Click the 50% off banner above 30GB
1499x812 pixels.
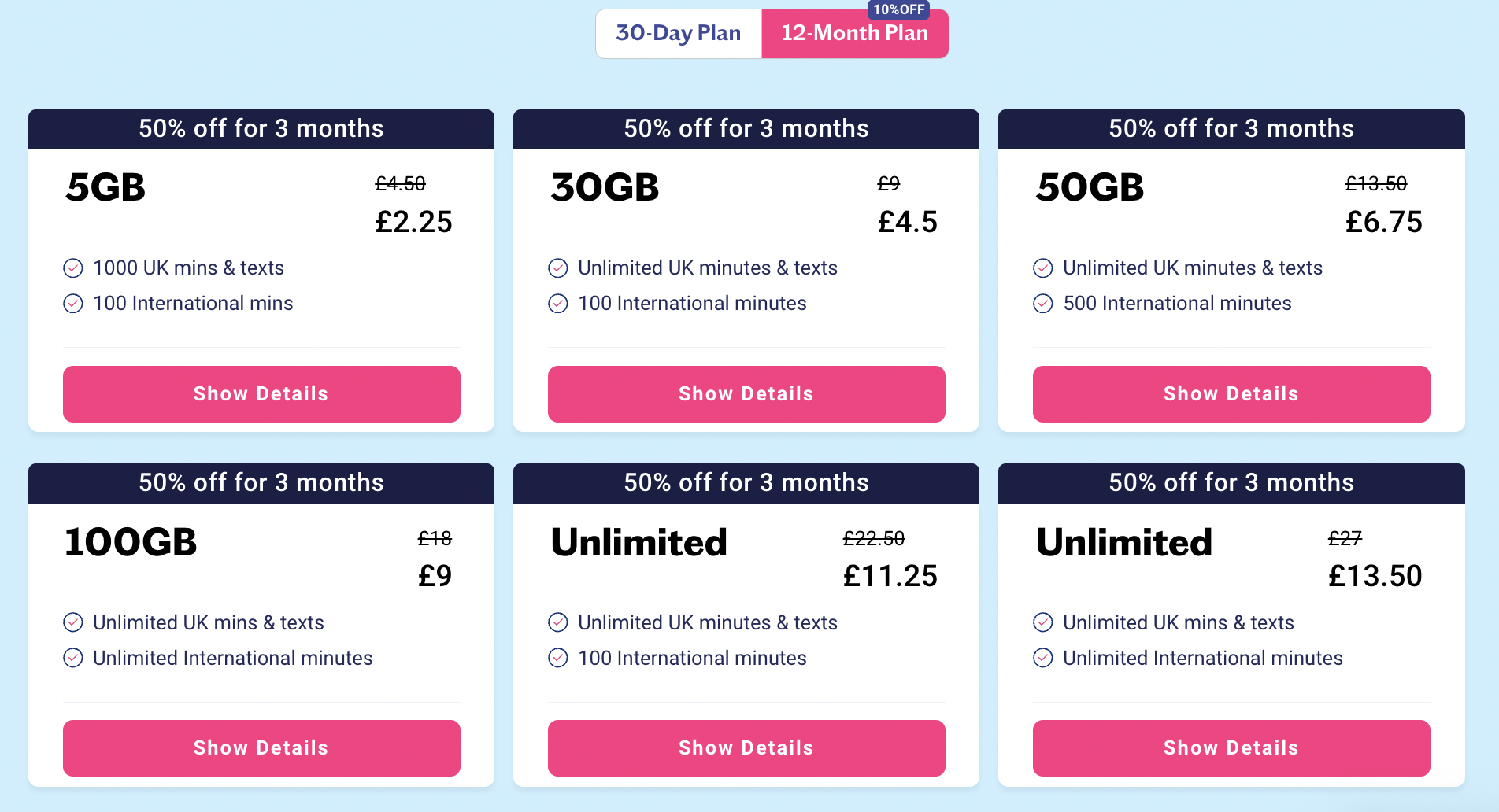pyautogui.click(x=746, y=129)
